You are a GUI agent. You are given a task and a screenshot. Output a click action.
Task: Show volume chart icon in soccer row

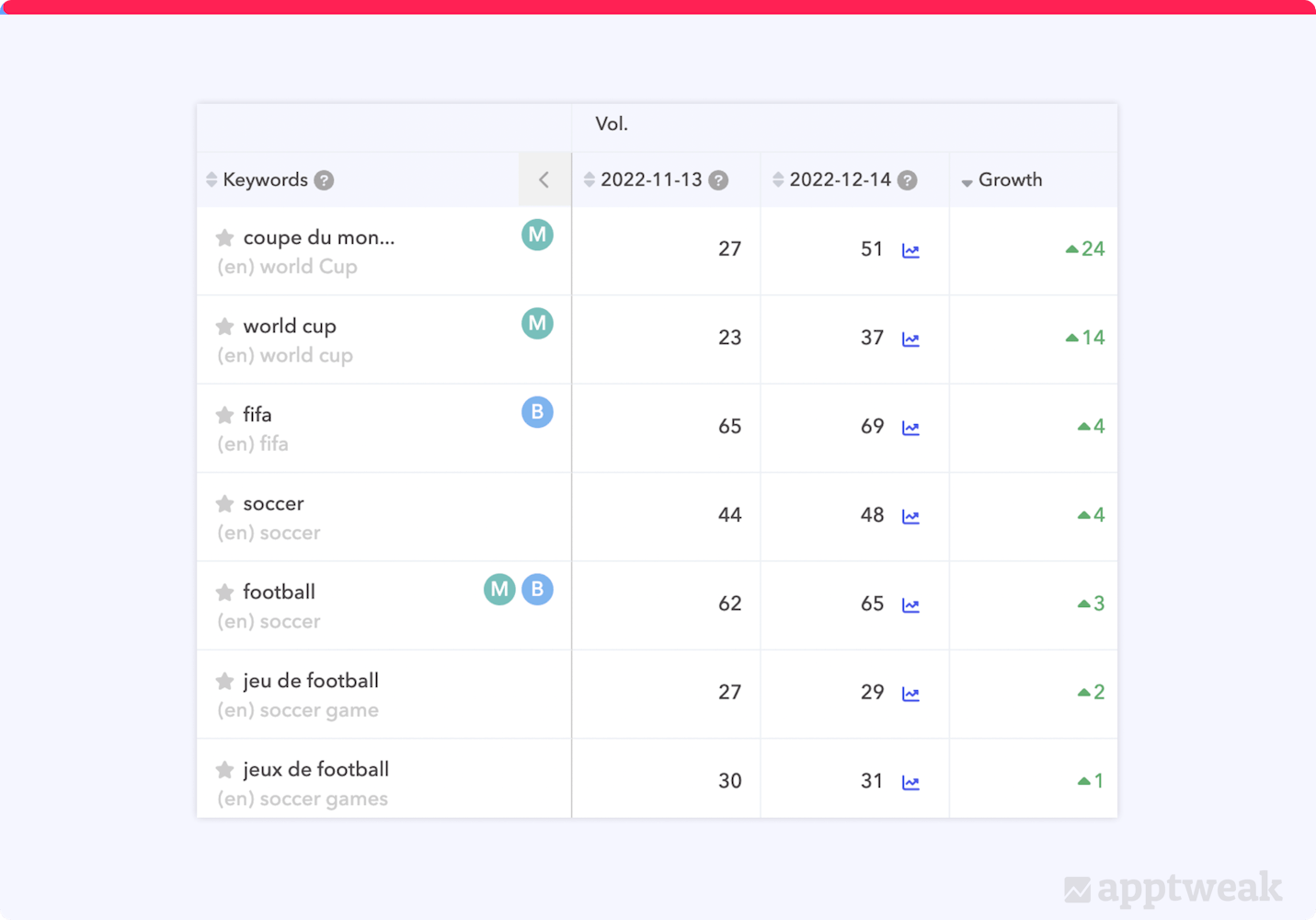pyautogui.click(x=910, y=516)
